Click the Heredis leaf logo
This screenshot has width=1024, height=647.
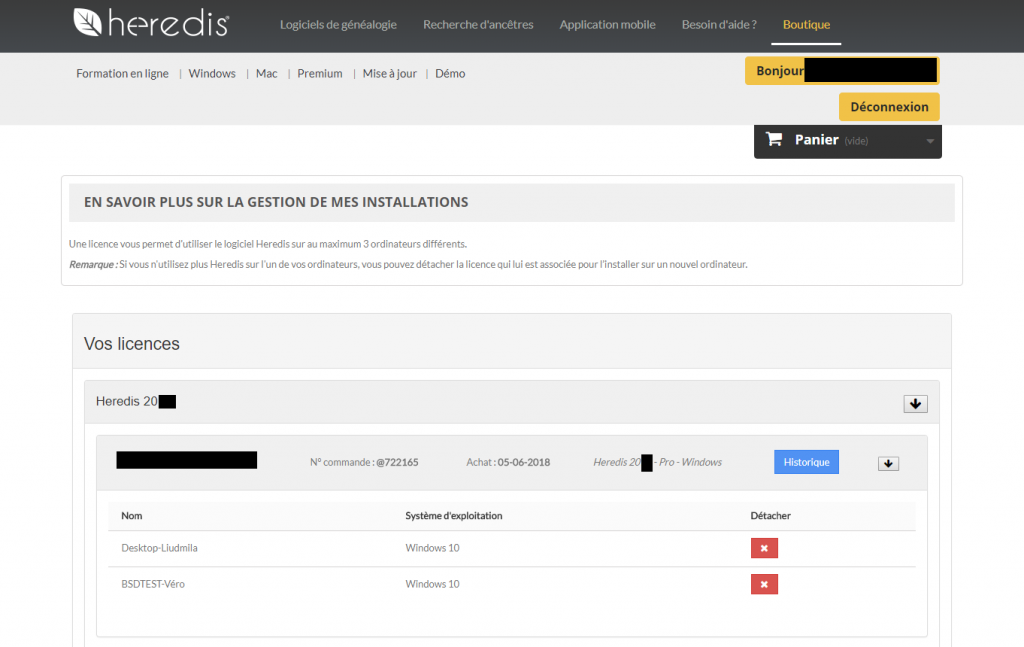point(83,23)
